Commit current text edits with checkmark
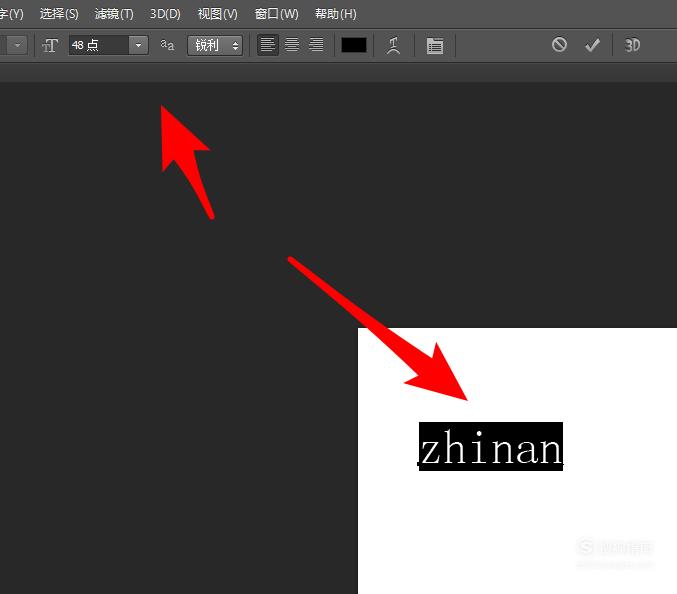677x594 pixels. (x=592, y=45)
